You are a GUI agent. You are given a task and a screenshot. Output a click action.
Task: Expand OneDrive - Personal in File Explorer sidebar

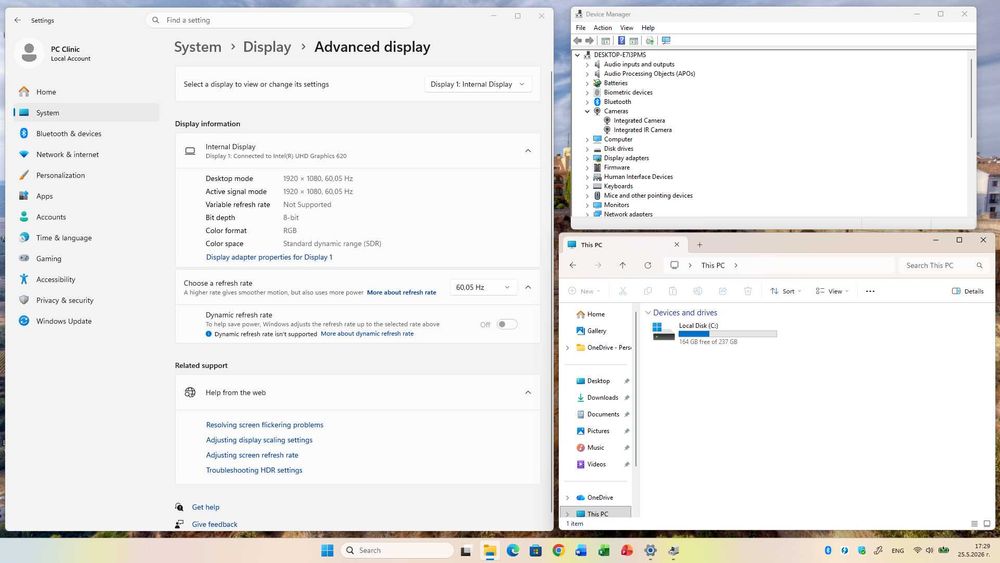click(x=568, y=348)
